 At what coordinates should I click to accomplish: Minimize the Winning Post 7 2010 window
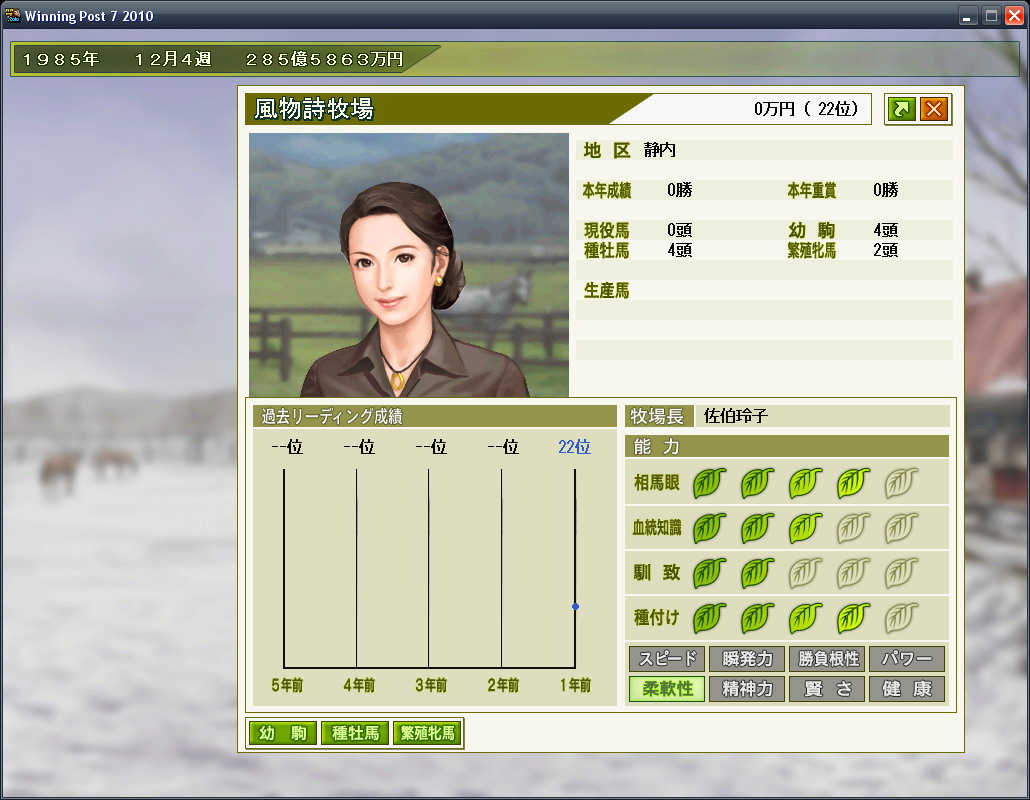click(966, 15)
